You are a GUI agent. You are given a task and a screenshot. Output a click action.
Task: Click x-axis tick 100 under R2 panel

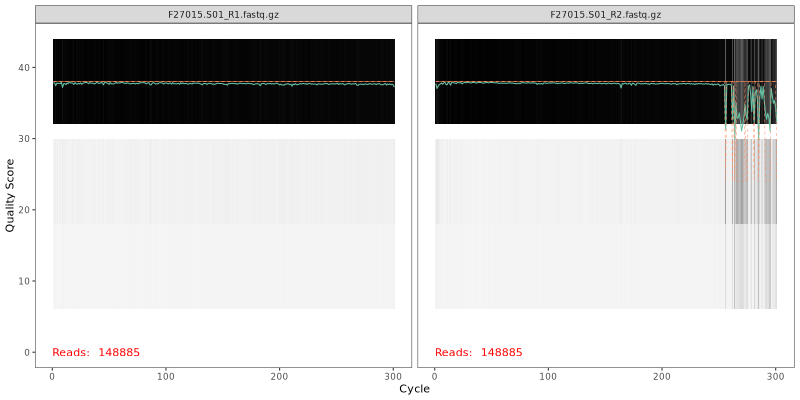(548, 376)
